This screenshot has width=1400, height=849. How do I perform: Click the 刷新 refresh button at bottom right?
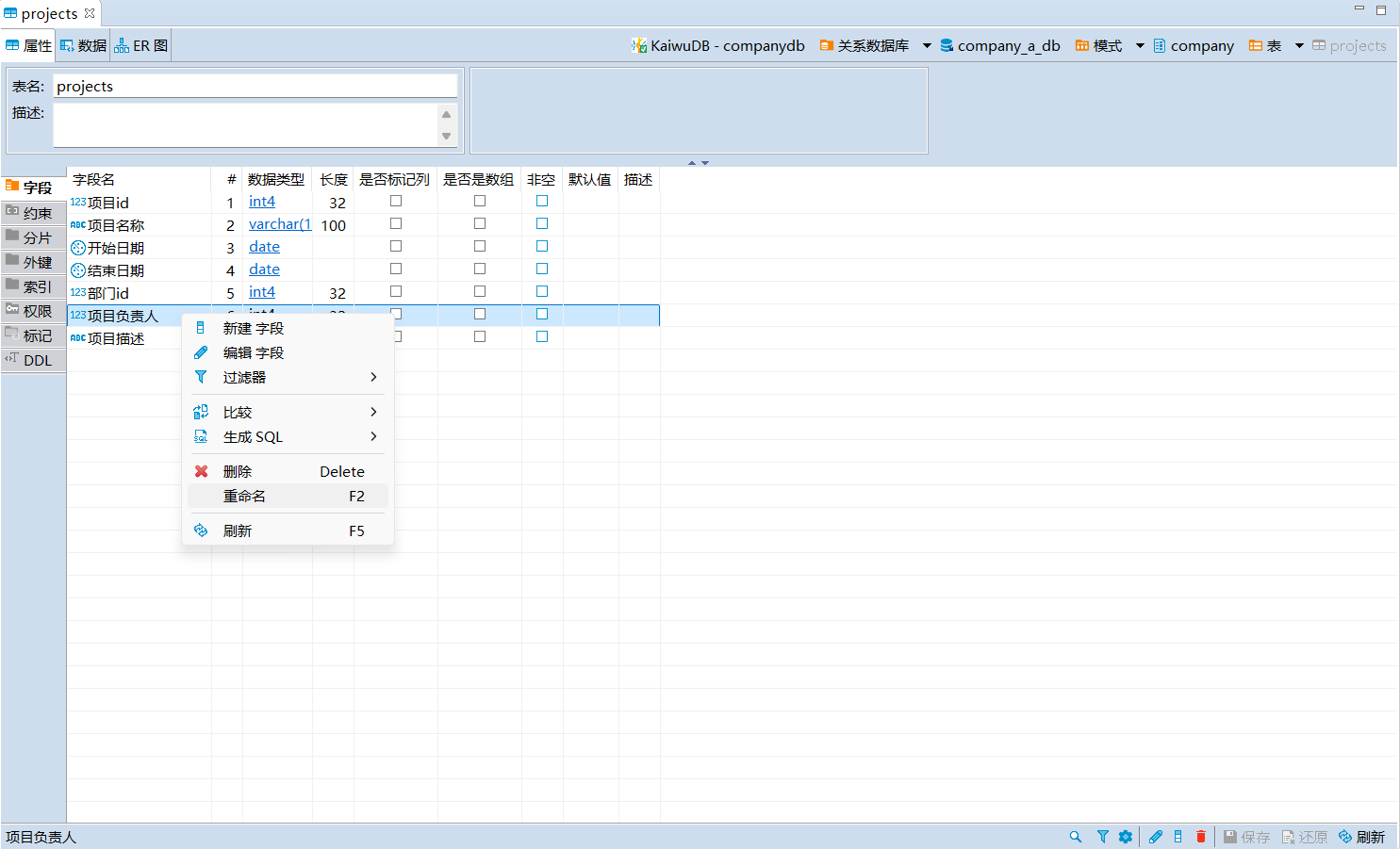click(1362, 837)
